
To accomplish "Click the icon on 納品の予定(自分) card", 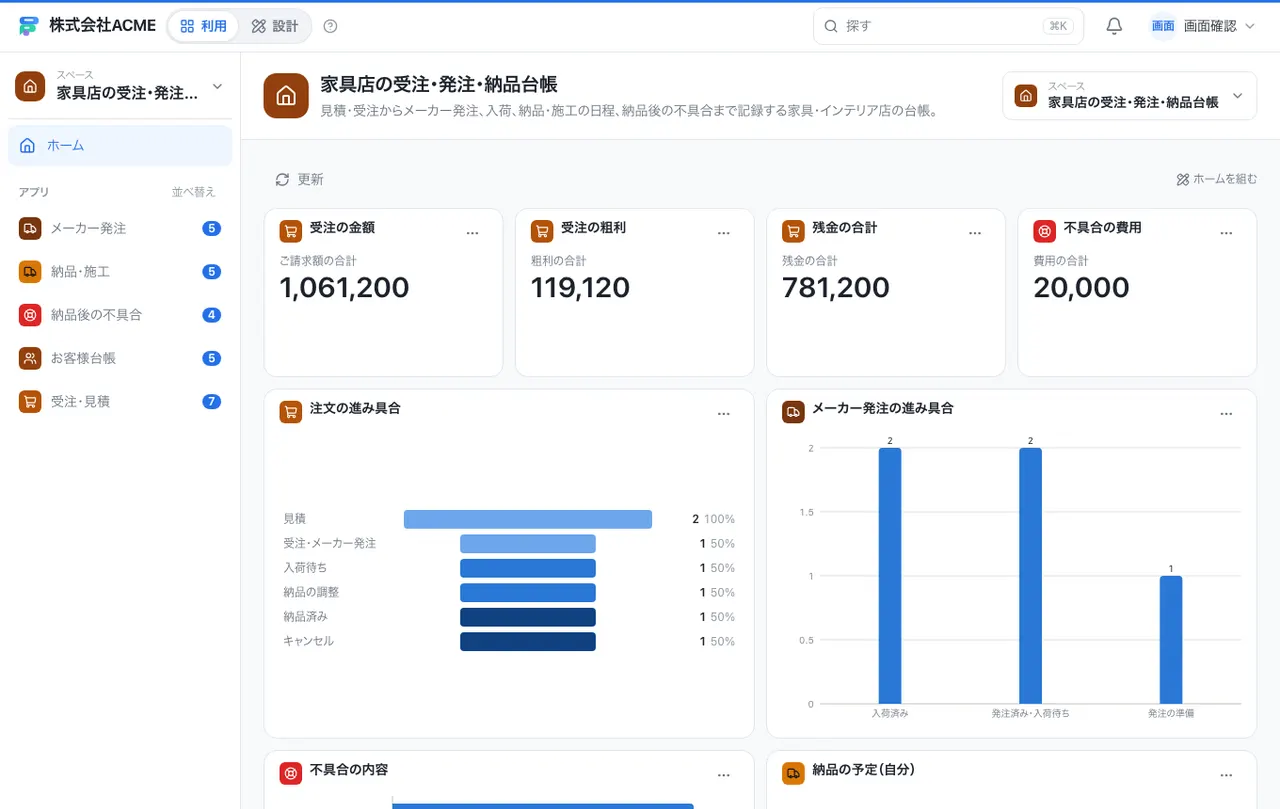I will [793, 773].
